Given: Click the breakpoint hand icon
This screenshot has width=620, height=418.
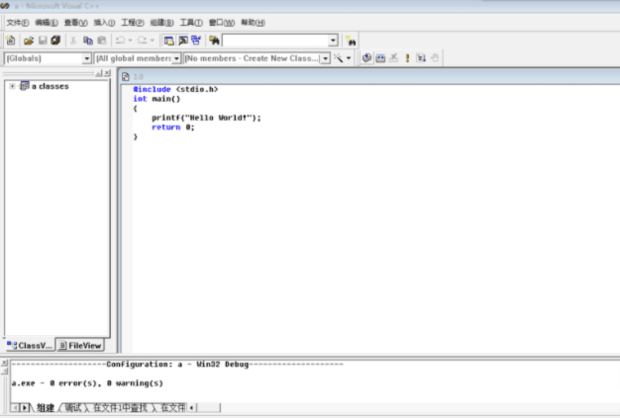Looking at the screenshot, I should 434,59.
